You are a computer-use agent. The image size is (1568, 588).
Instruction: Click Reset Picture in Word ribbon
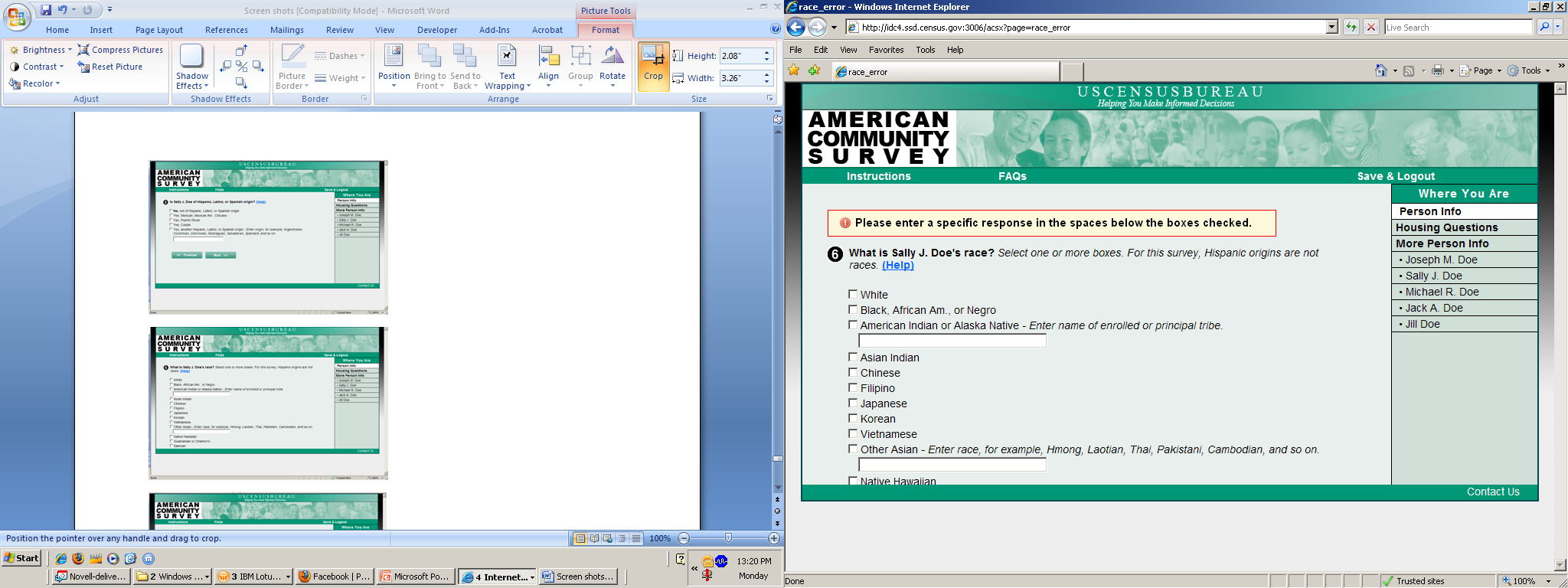[x=110, y=67]
